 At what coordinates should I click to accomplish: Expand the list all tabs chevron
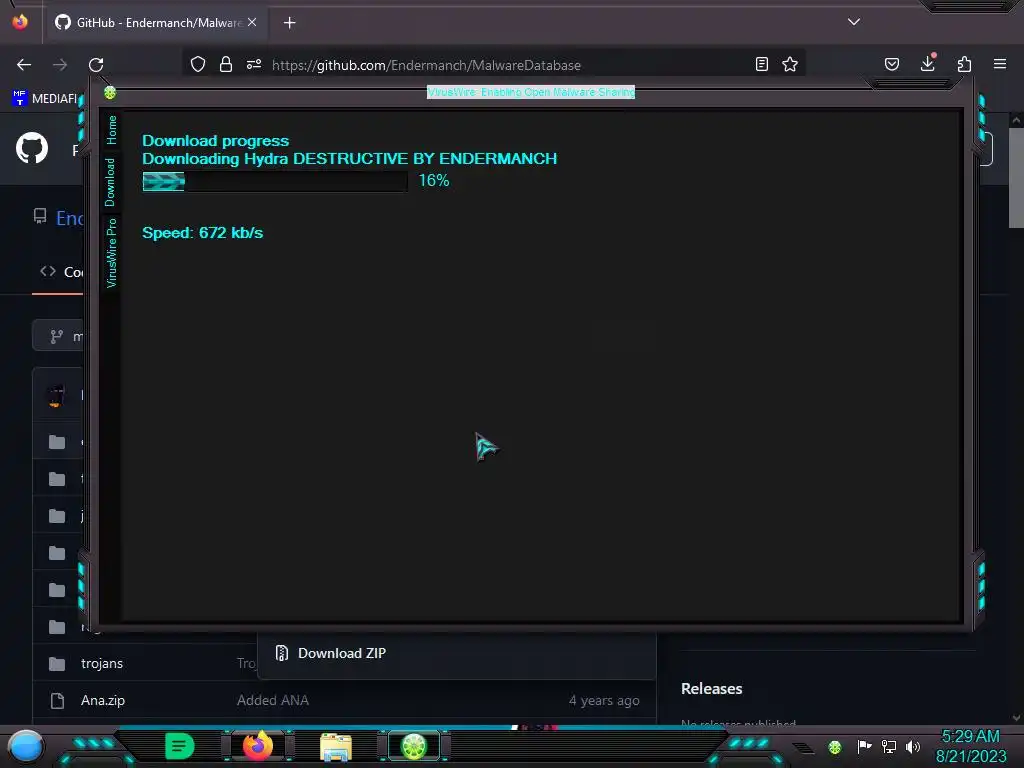[x=854, y=22]
